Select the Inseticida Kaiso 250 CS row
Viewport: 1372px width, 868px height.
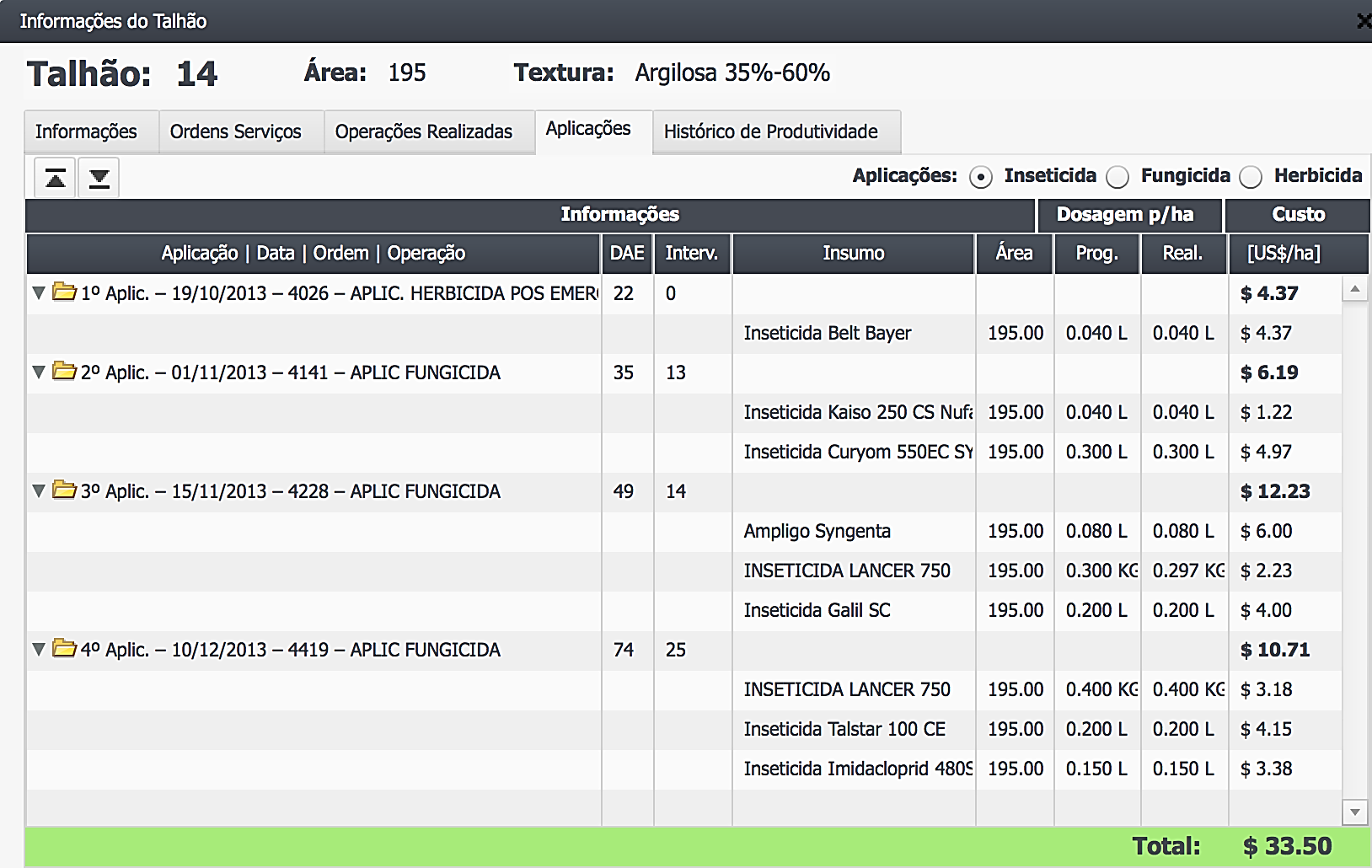click(683, 412)
